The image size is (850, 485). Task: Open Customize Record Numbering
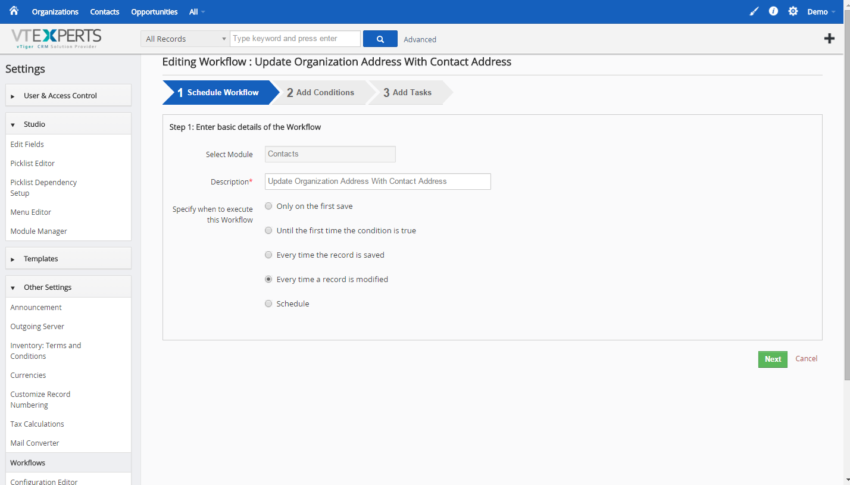click(40, 399)
